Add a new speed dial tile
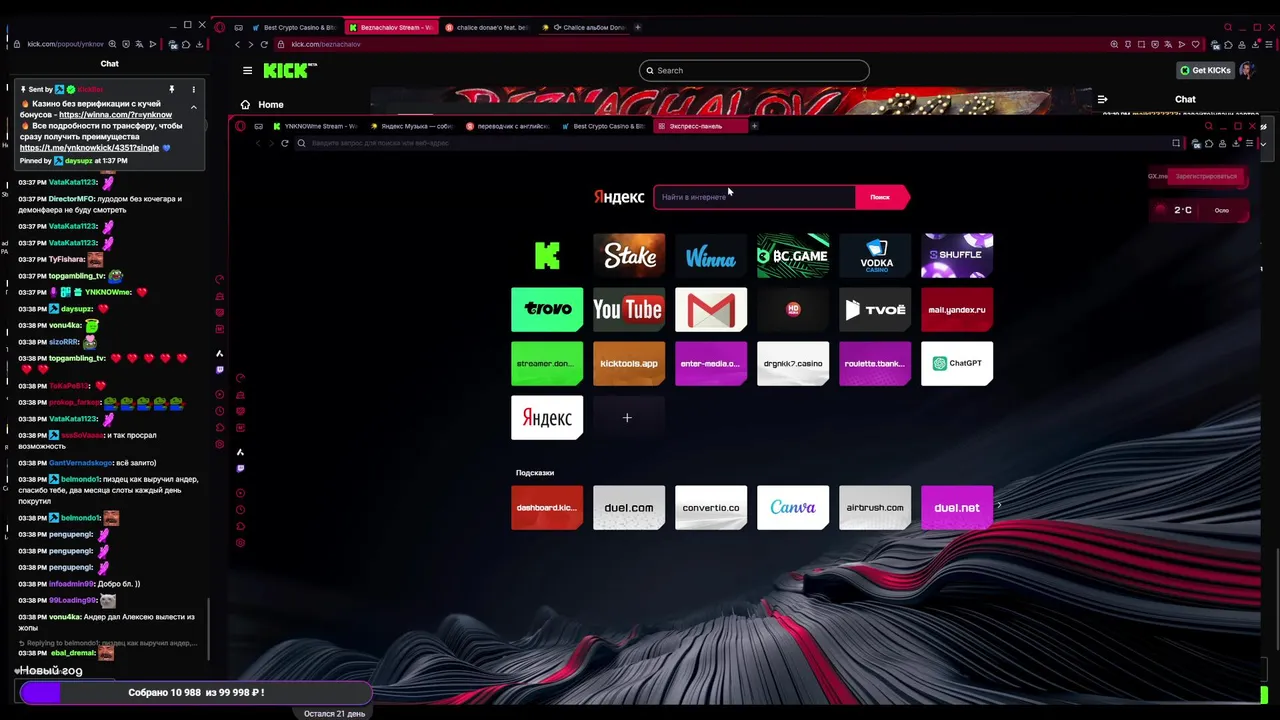The width and height of the screenshot is (1280, 720). [x=627, y=417]
